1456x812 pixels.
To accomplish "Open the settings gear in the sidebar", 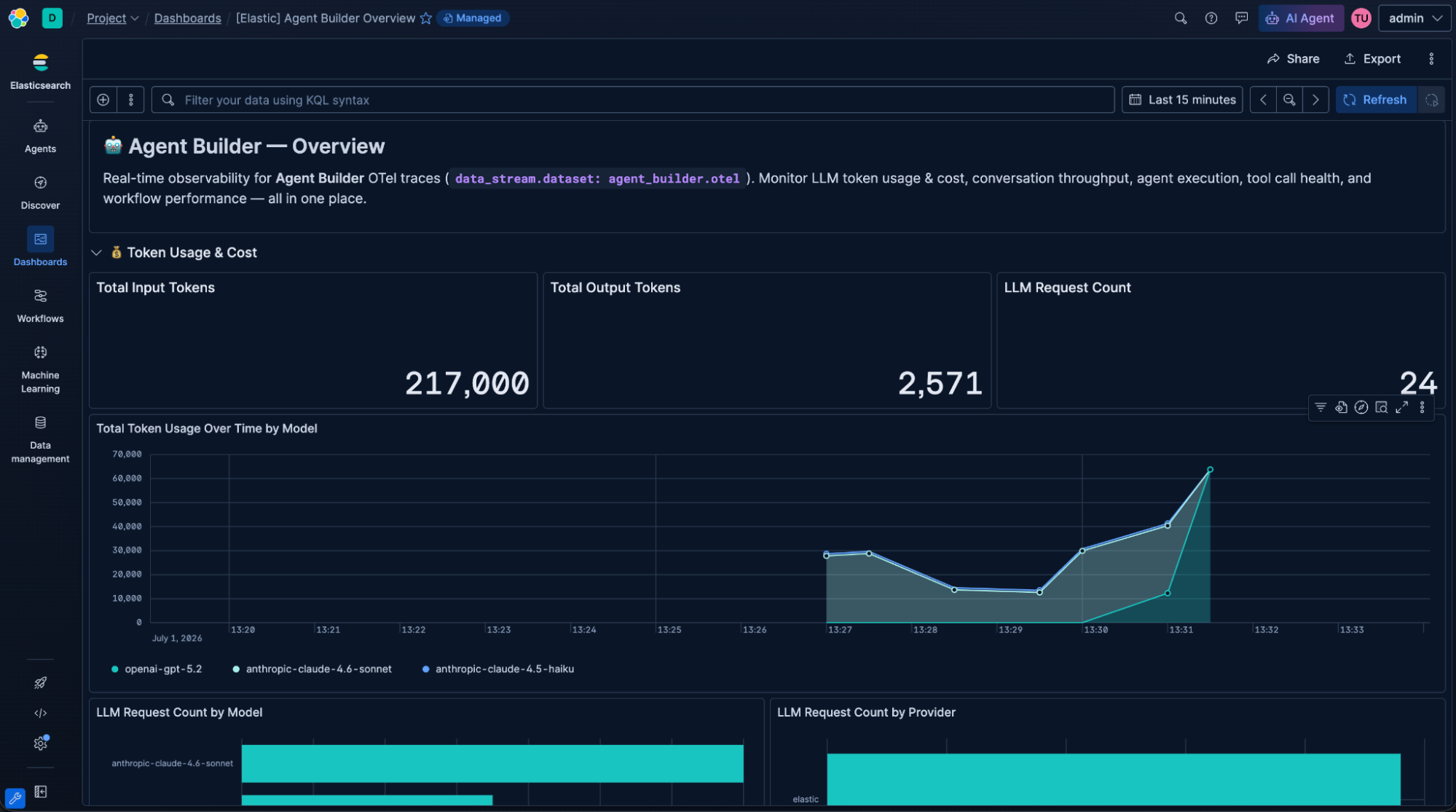I will click(x=41, y=744).
